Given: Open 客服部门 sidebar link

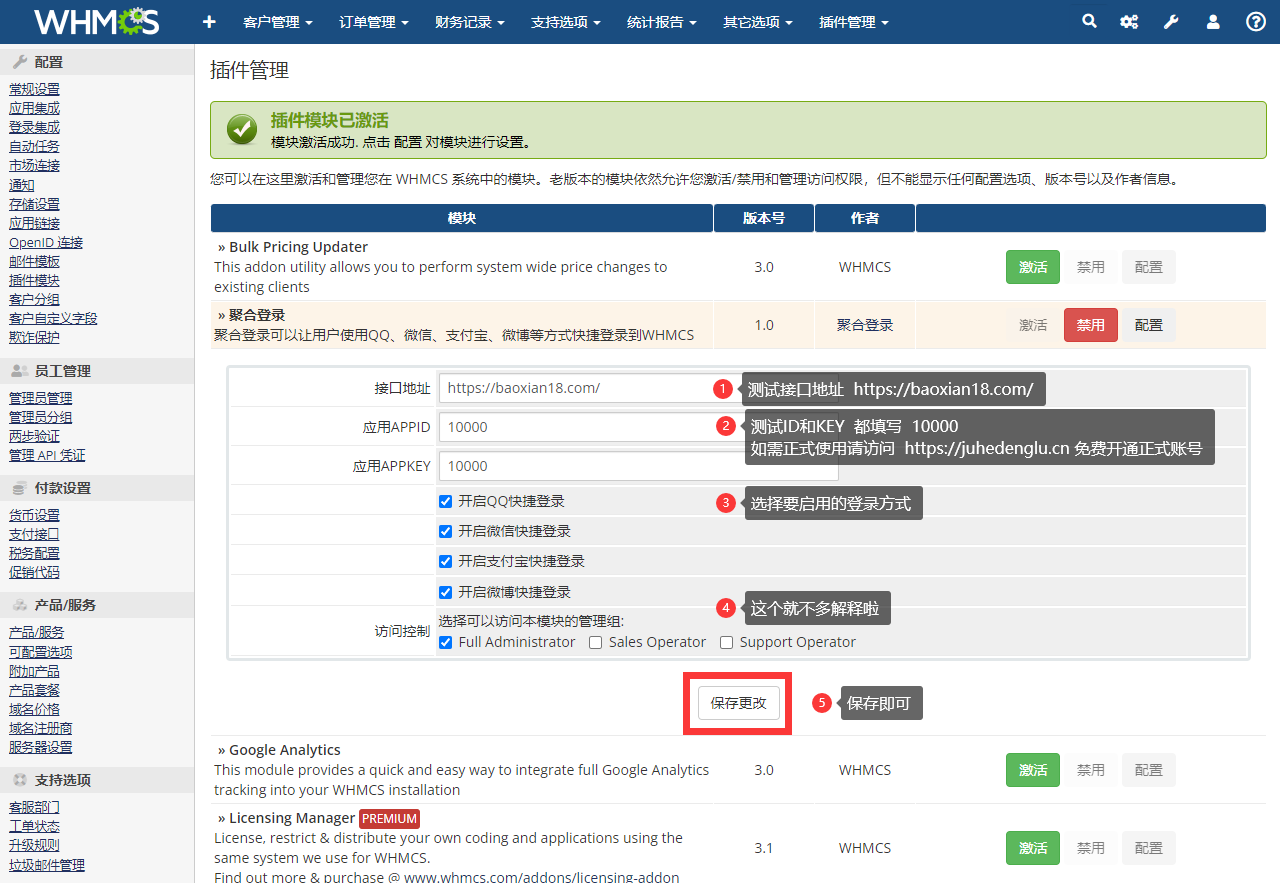Looking at the screenshot, I should click(x=34, y=807).
